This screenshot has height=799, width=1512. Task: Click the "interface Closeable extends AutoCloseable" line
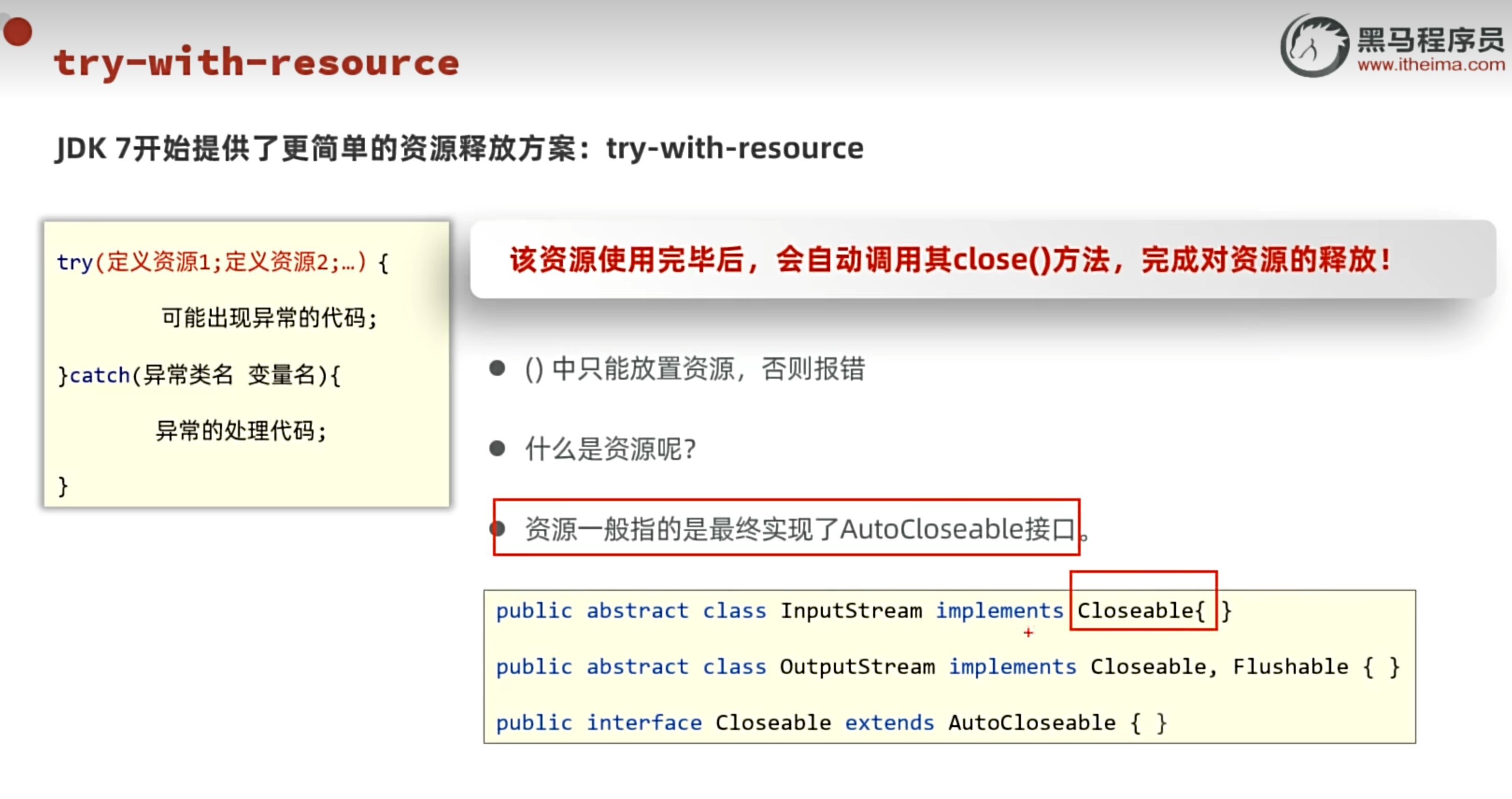coord(832,723)
